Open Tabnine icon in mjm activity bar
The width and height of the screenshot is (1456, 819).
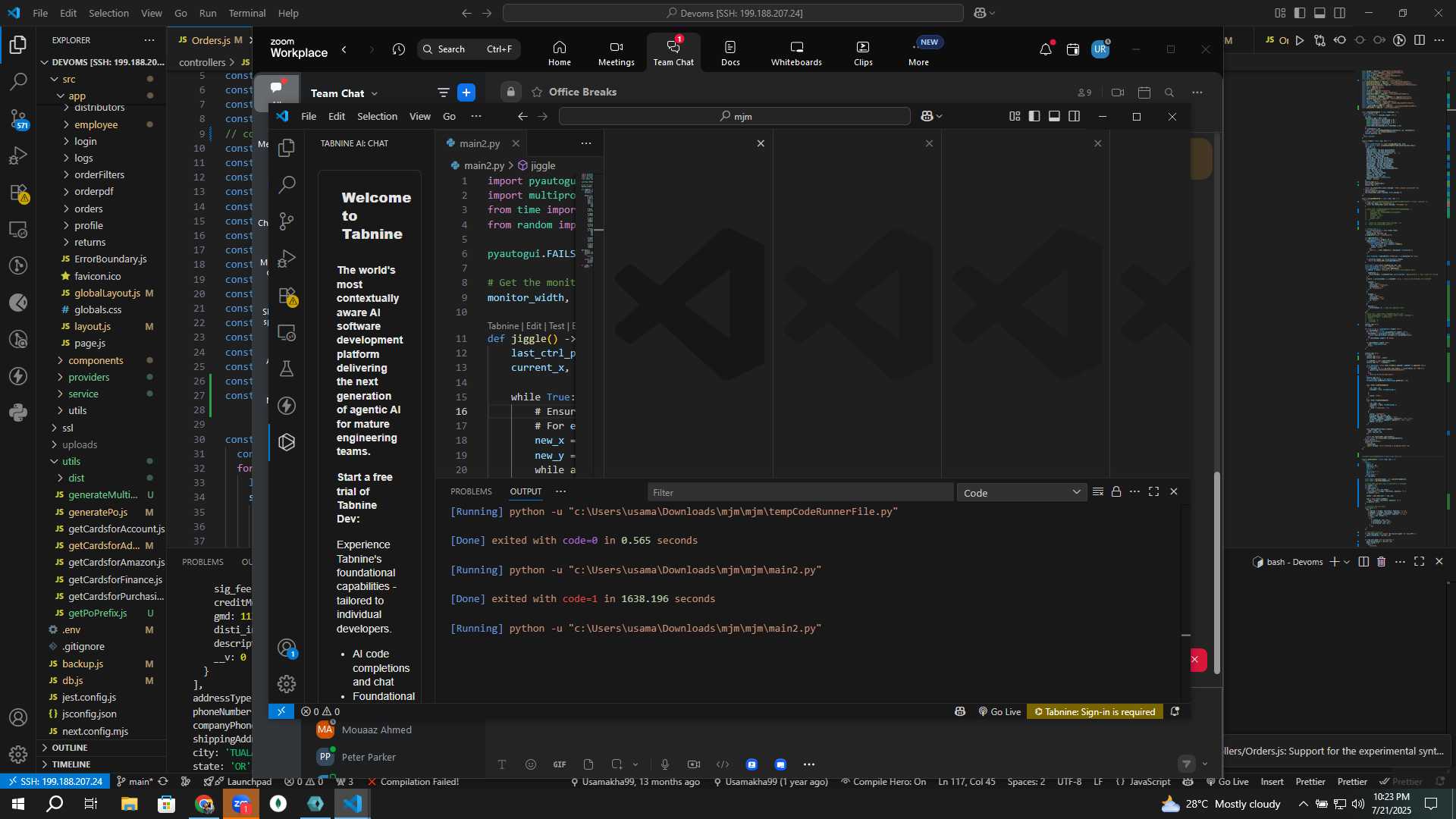[287, 442]
